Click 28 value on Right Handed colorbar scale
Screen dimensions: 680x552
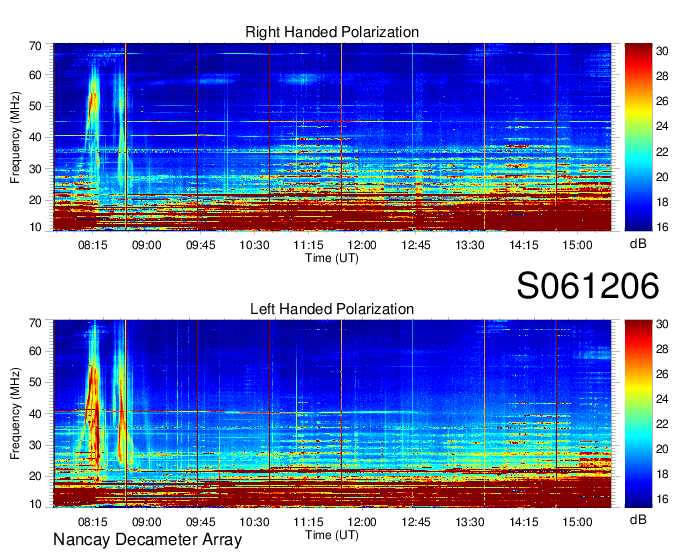pyautogui.click(x=662, y=76)
